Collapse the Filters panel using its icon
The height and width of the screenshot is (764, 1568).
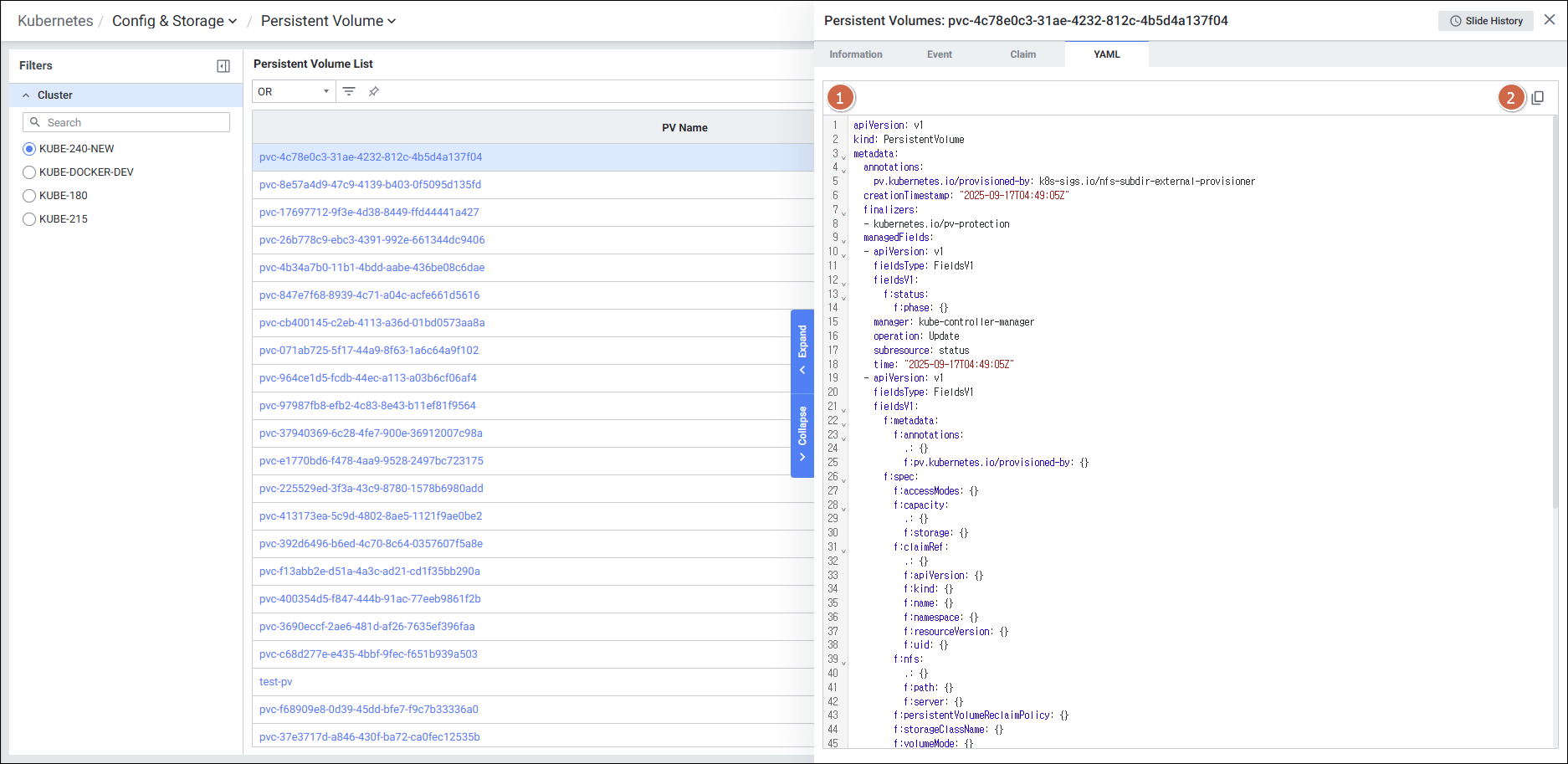(x=223, y=66)
